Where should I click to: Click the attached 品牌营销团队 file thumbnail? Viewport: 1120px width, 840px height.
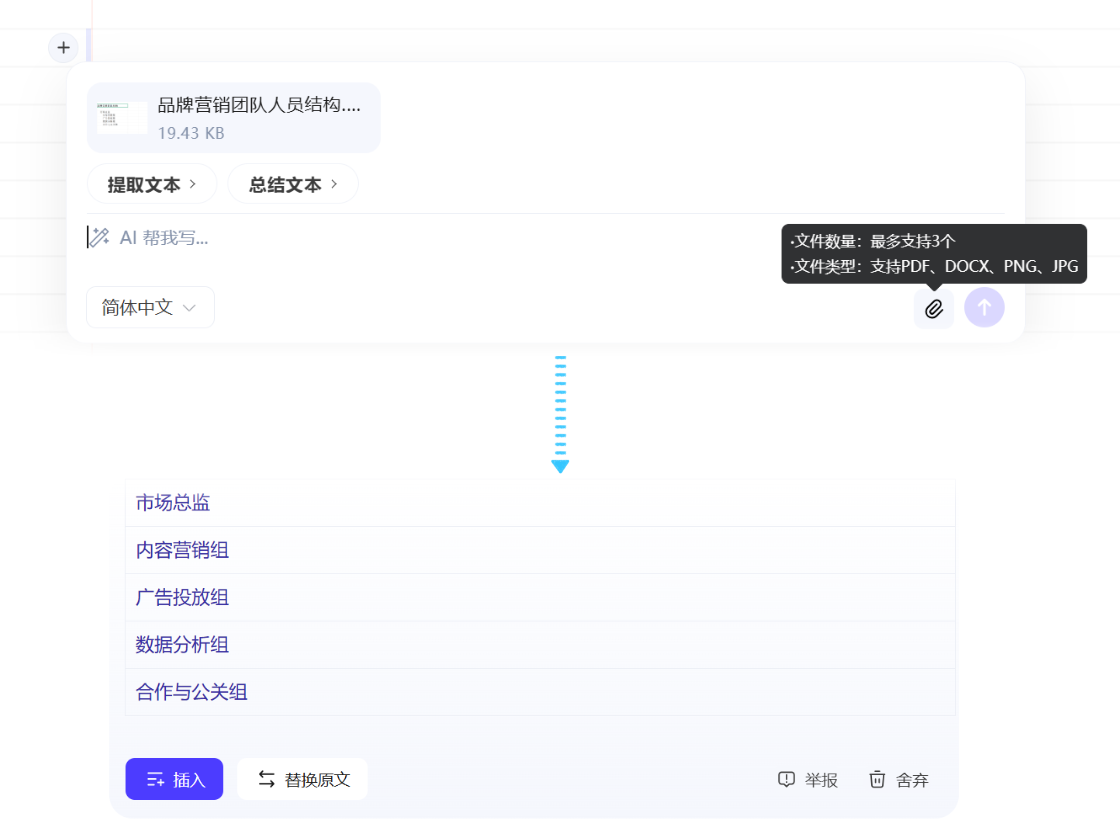[121, 116]
